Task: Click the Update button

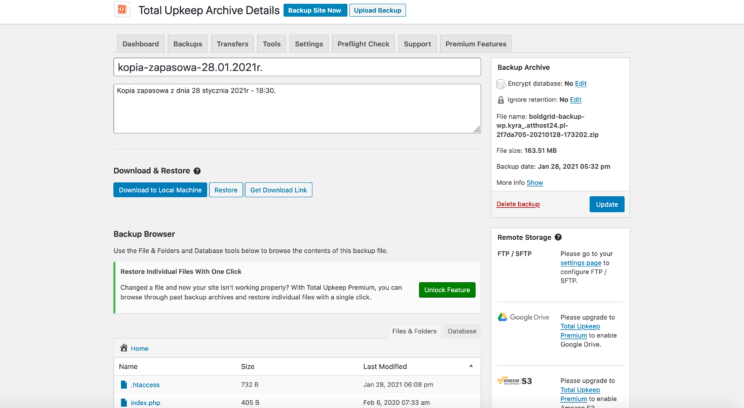Action: [607, 204]
